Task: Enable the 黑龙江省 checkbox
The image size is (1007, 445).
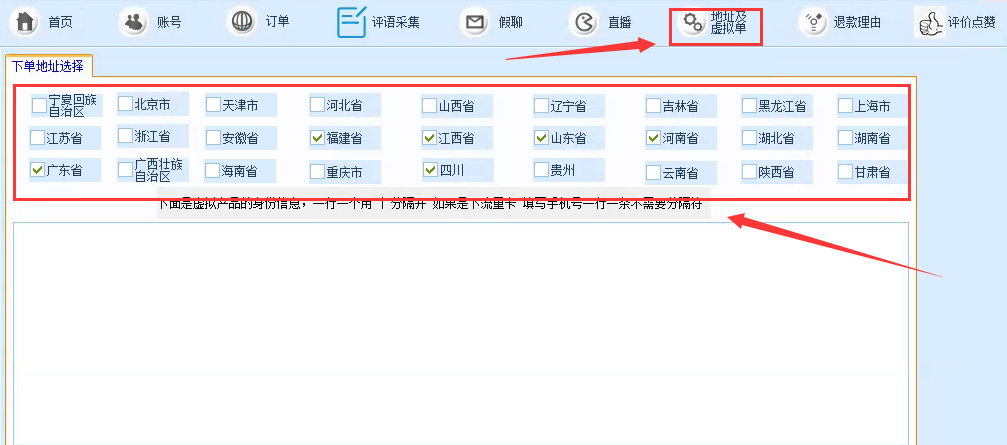Action: pos(749,106)
